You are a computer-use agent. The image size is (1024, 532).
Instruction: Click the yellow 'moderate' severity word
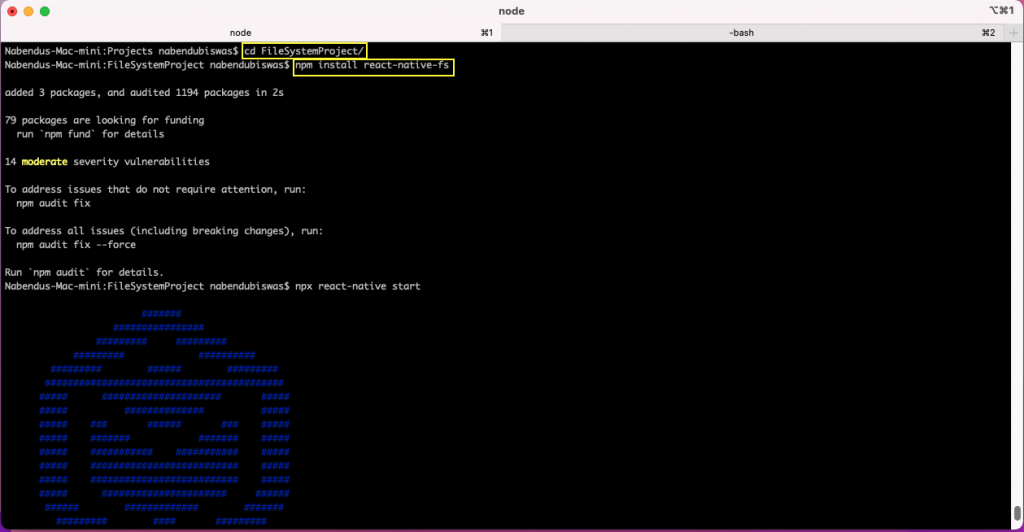pyautogui.click(x=44, y=161)
